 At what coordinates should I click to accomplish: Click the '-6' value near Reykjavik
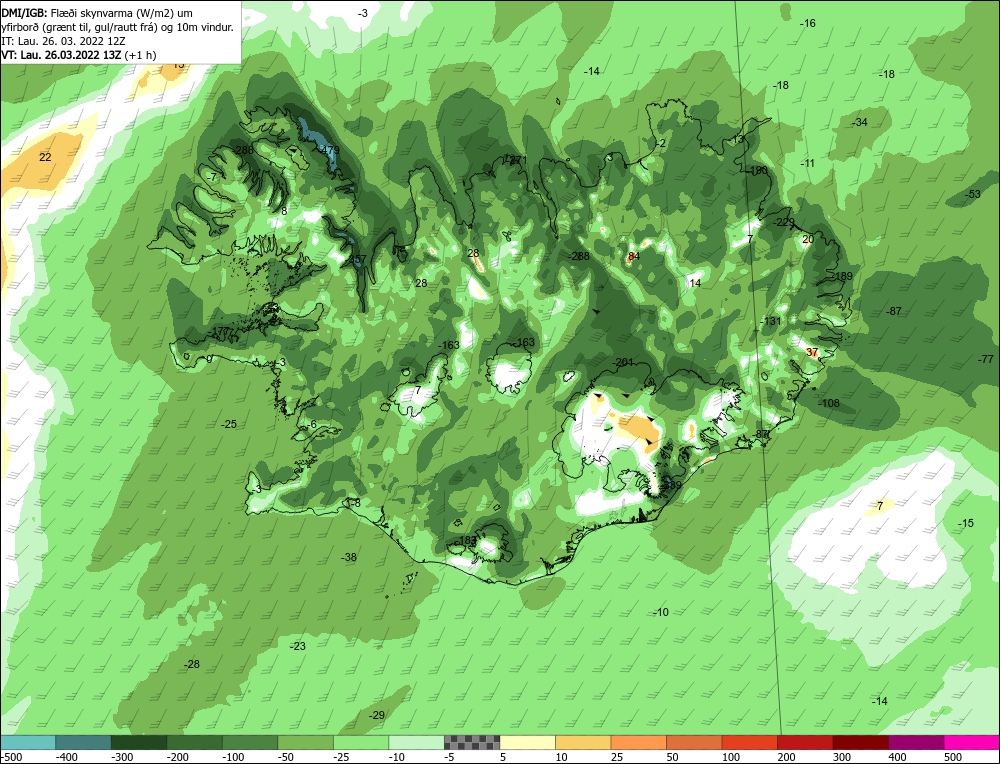pyautogui.click(x=311, y=425)
